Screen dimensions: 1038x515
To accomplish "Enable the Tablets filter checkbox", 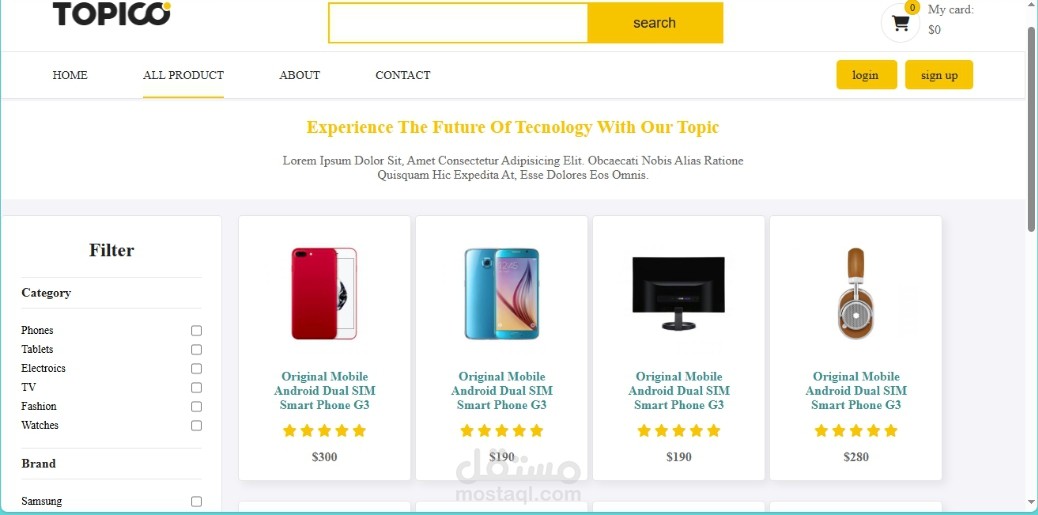I will (x=196, y=350).
